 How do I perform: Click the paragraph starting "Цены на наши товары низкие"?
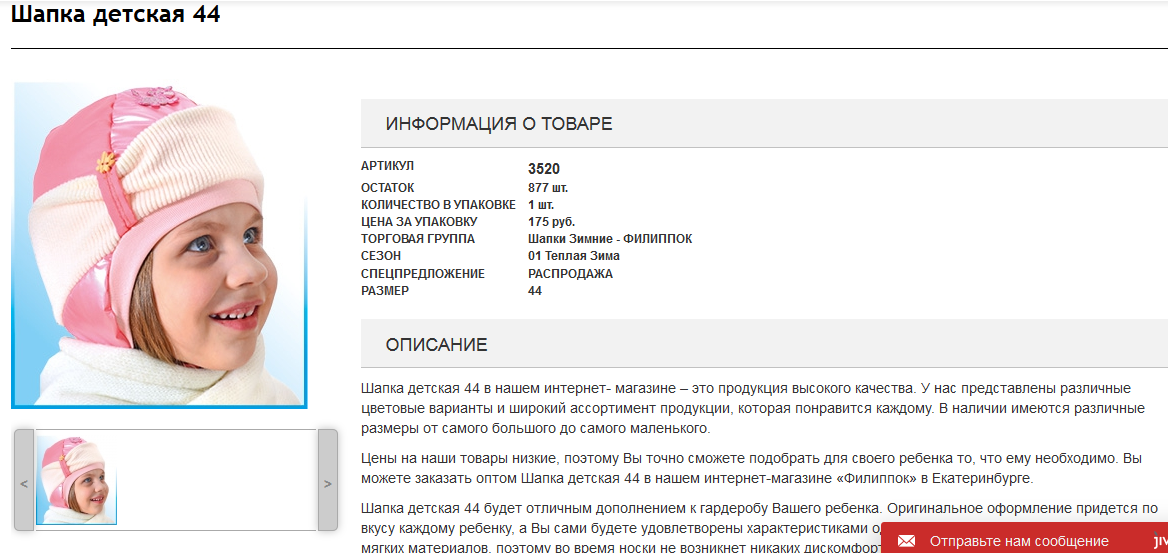click(751, 466)
